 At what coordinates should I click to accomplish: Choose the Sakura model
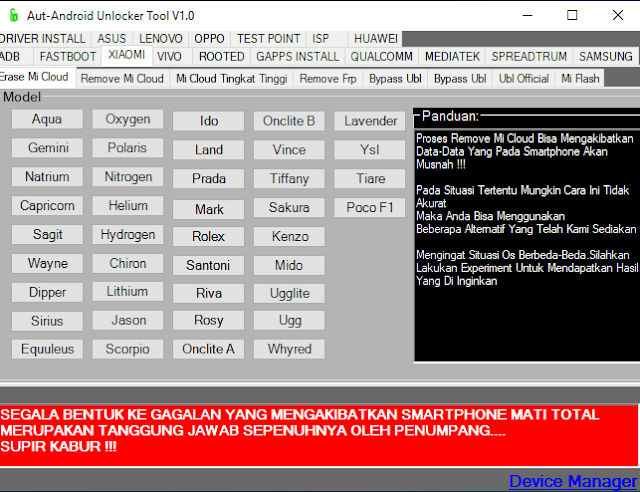click(x=289, y=207)
